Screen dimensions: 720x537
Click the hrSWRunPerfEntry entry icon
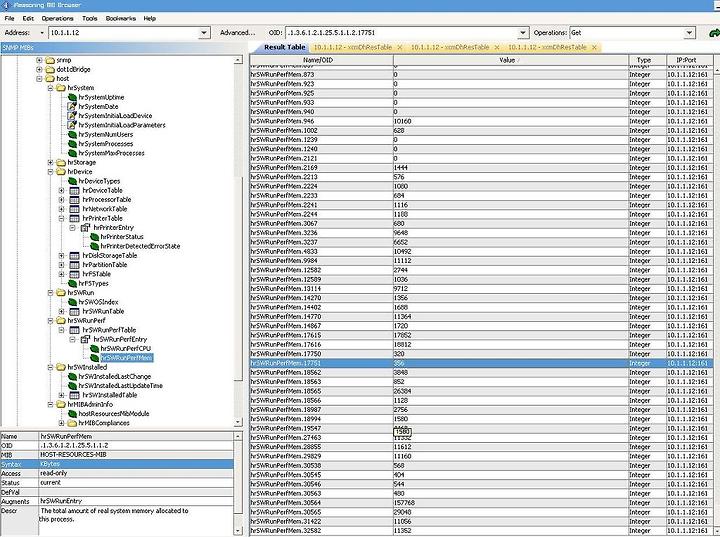click(85, 339)
